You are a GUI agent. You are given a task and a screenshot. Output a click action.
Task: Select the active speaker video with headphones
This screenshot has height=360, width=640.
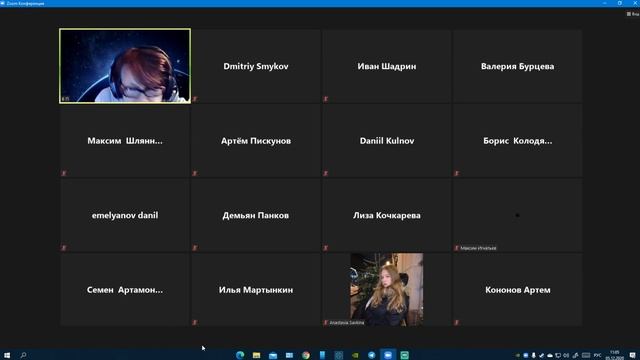[125, 66]
